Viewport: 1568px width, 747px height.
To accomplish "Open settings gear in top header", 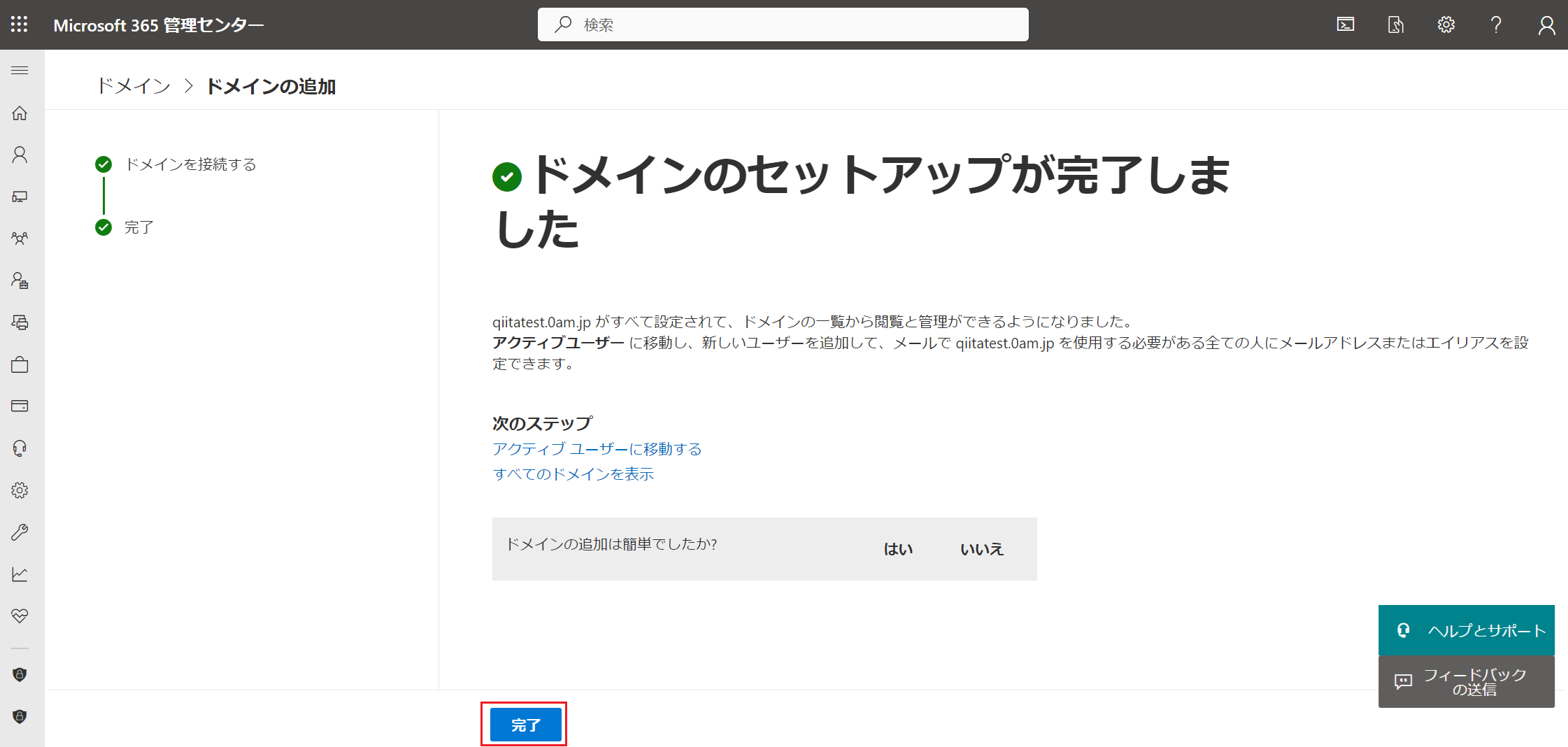I will click(x=1446, y=24).
